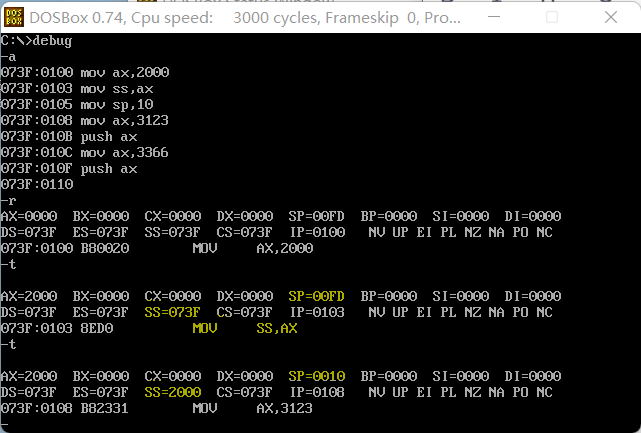The image size is (641, 433).
Task: Close the DOSBox window
Action: click(x=611, y=17)
